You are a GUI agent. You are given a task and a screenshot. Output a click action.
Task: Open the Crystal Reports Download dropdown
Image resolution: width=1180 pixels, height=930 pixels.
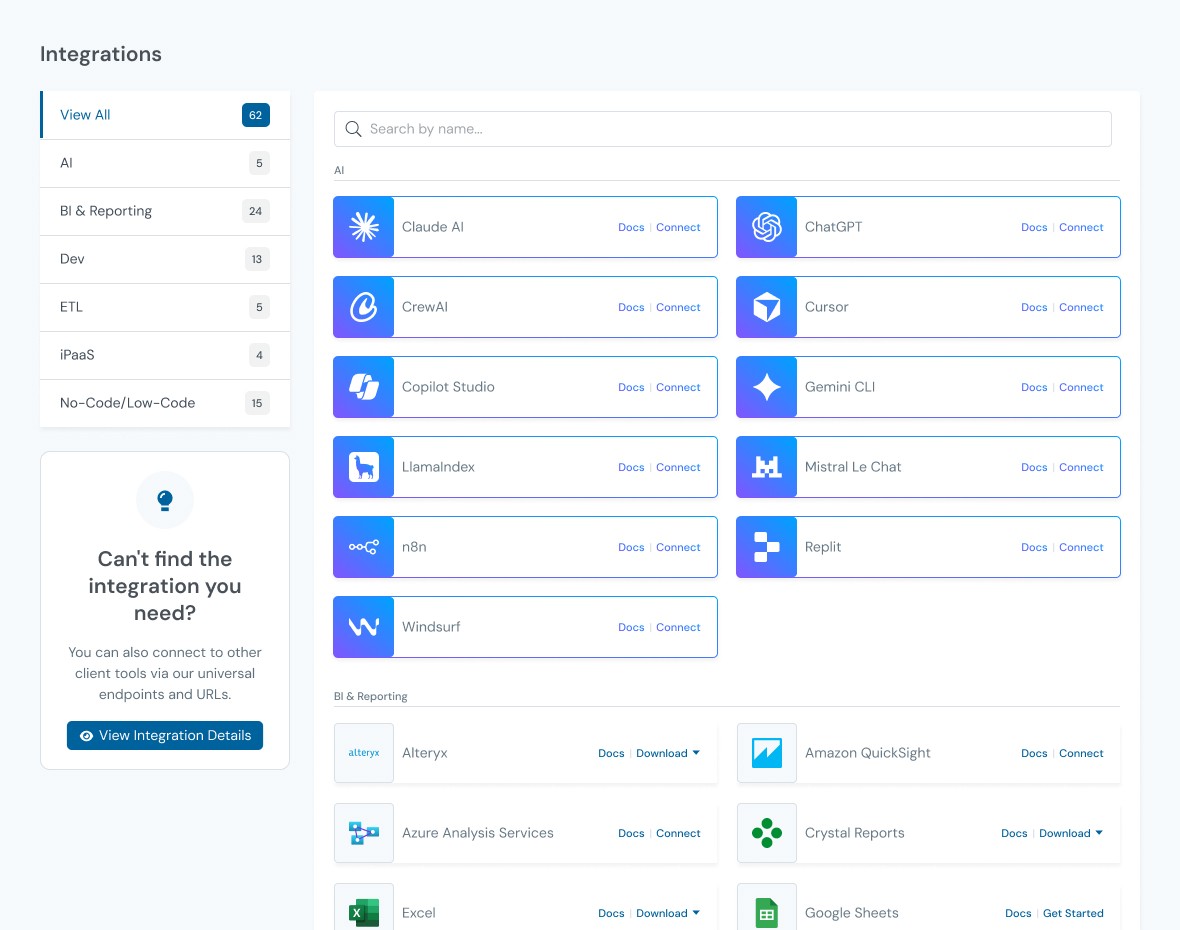(1071, 833)
